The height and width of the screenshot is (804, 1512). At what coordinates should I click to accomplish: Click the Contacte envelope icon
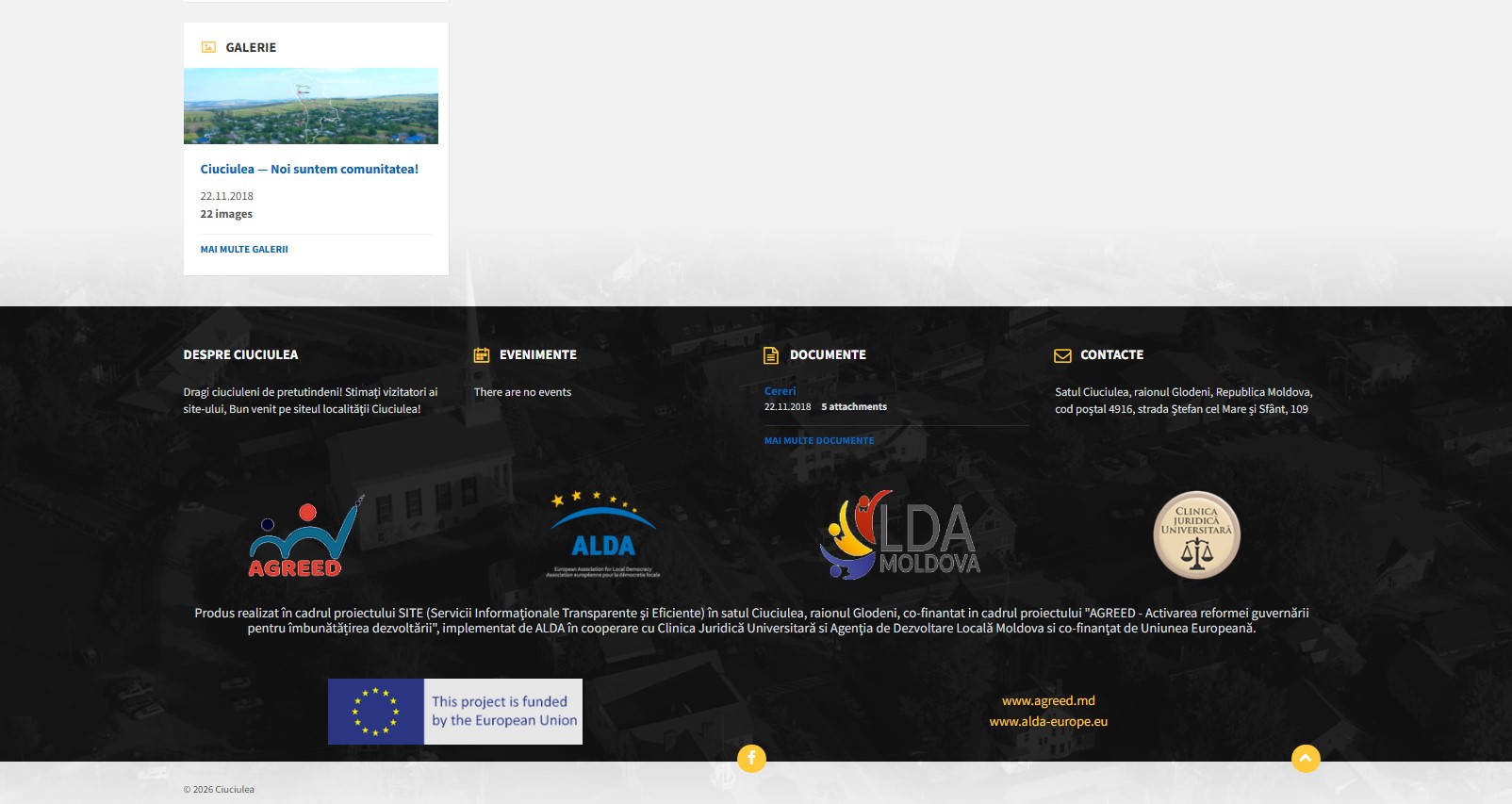pos(1062,355)
